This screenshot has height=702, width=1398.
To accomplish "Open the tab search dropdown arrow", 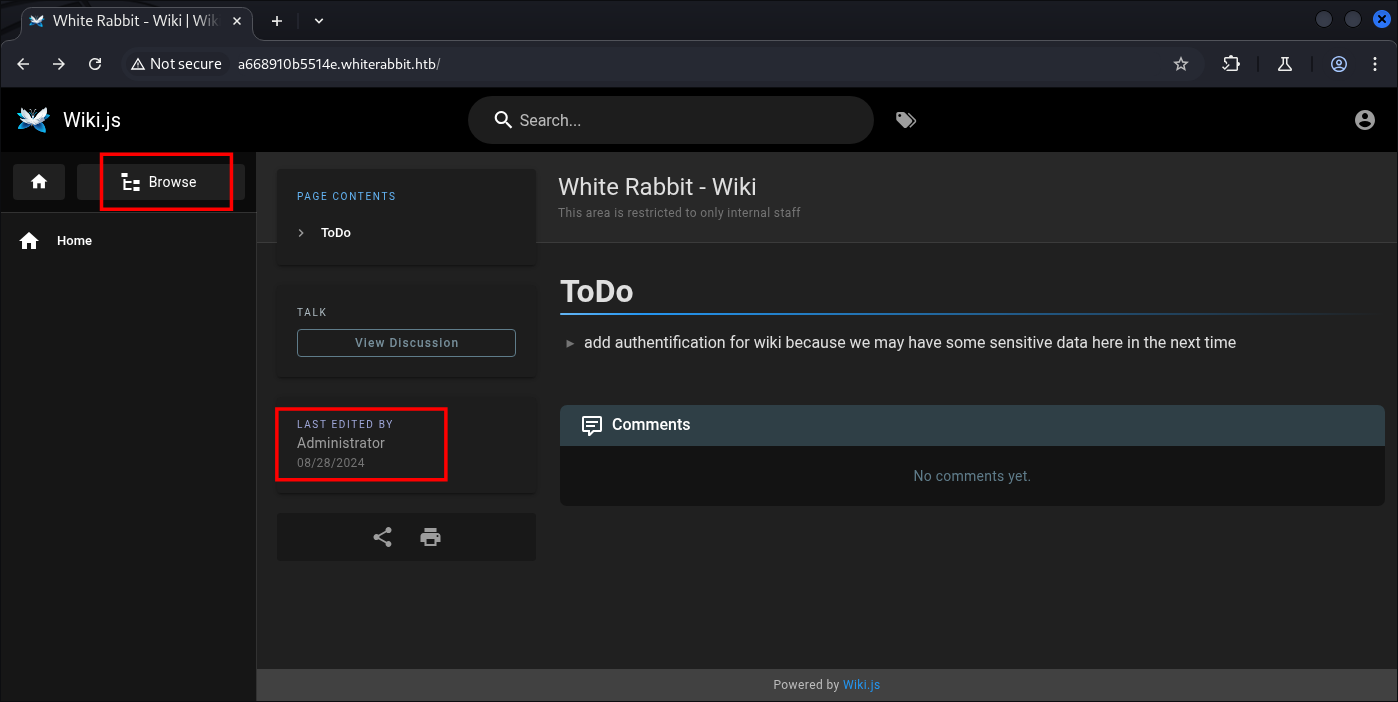I will pos(319,20).
